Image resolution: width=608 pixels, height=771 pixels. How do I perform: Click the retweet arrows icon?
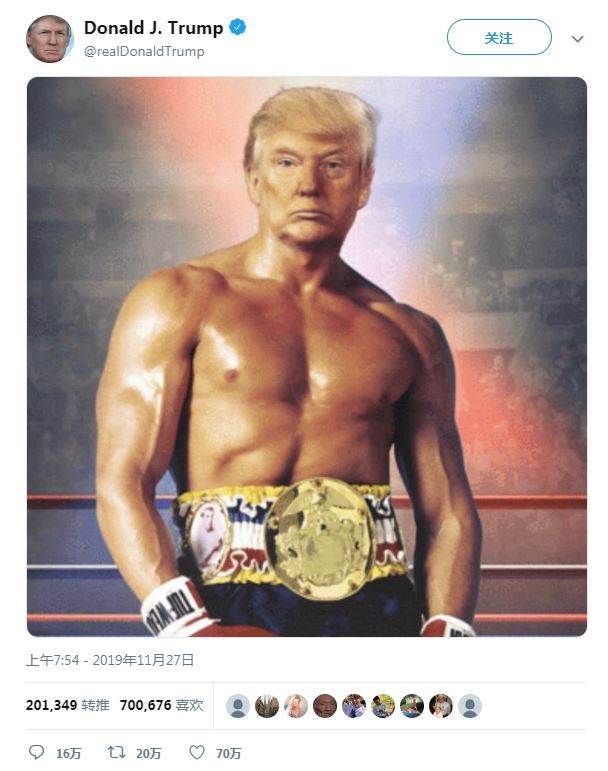(x=117, y=752)
